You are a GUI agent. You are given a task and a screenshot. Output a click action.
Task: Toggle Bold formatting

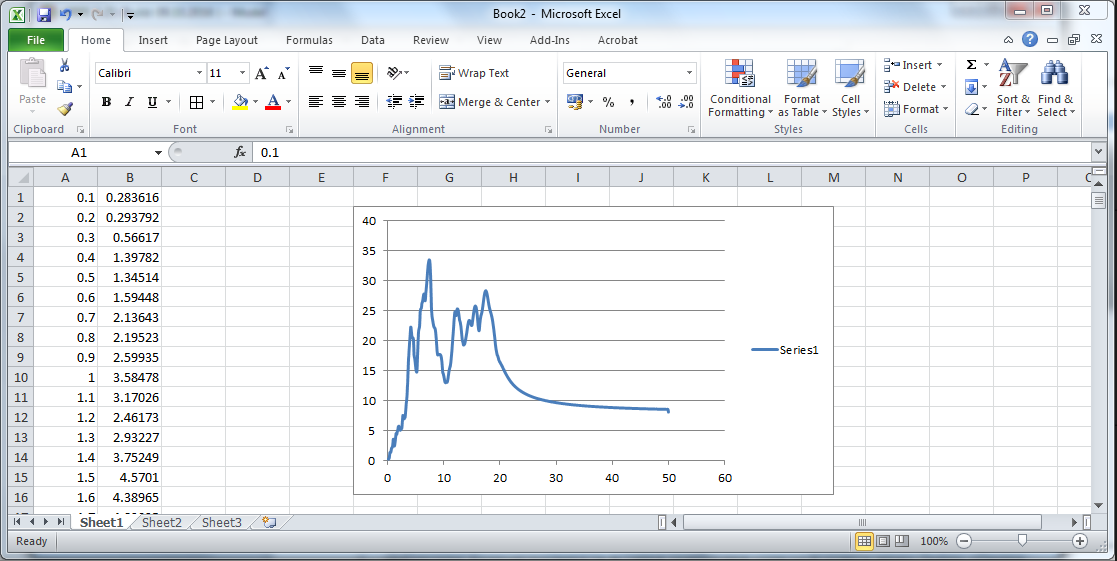point(106,102)
